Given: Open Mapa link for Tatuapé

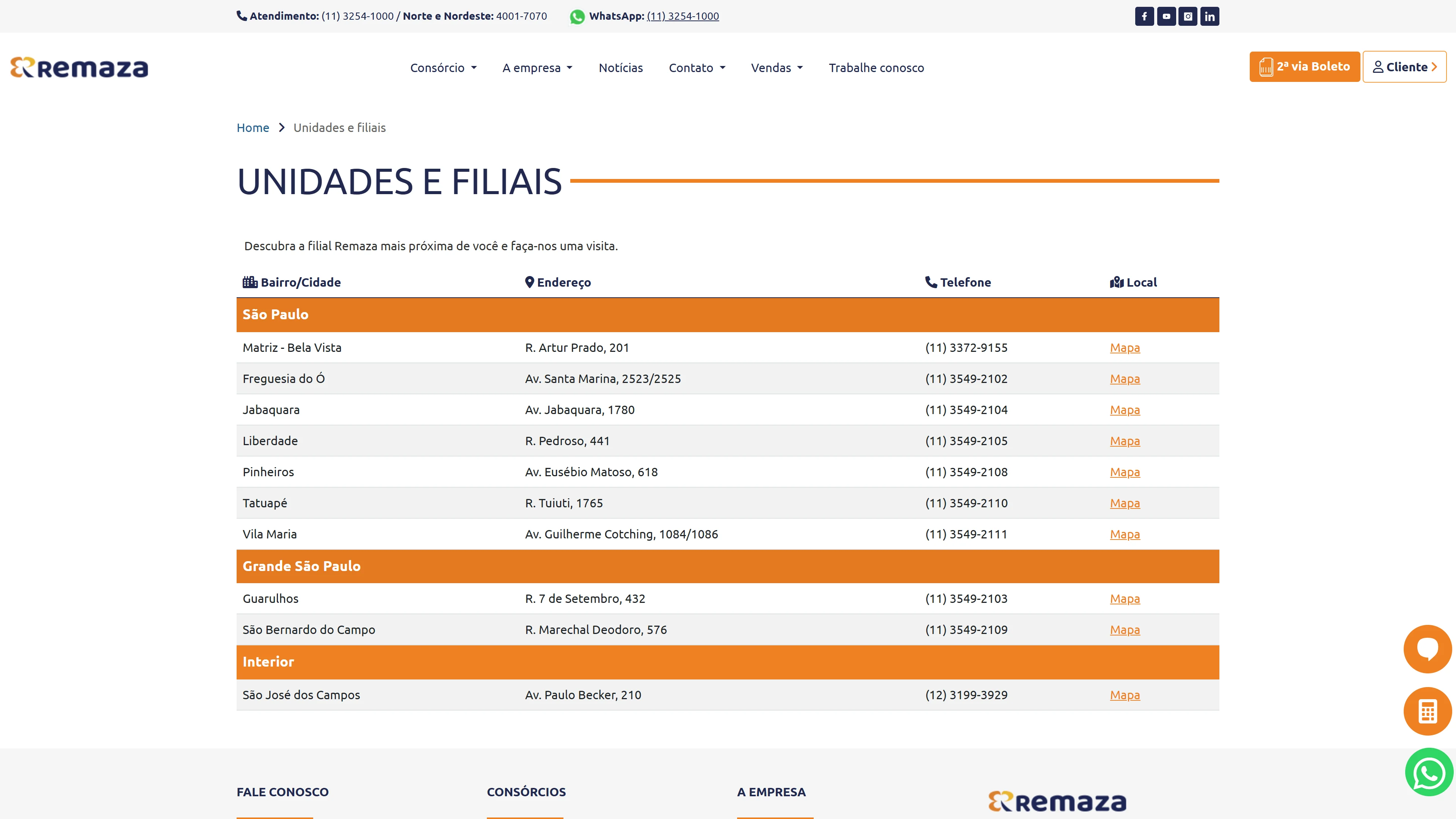Looking at the screenshot, I should click(x=1125, y=503).
